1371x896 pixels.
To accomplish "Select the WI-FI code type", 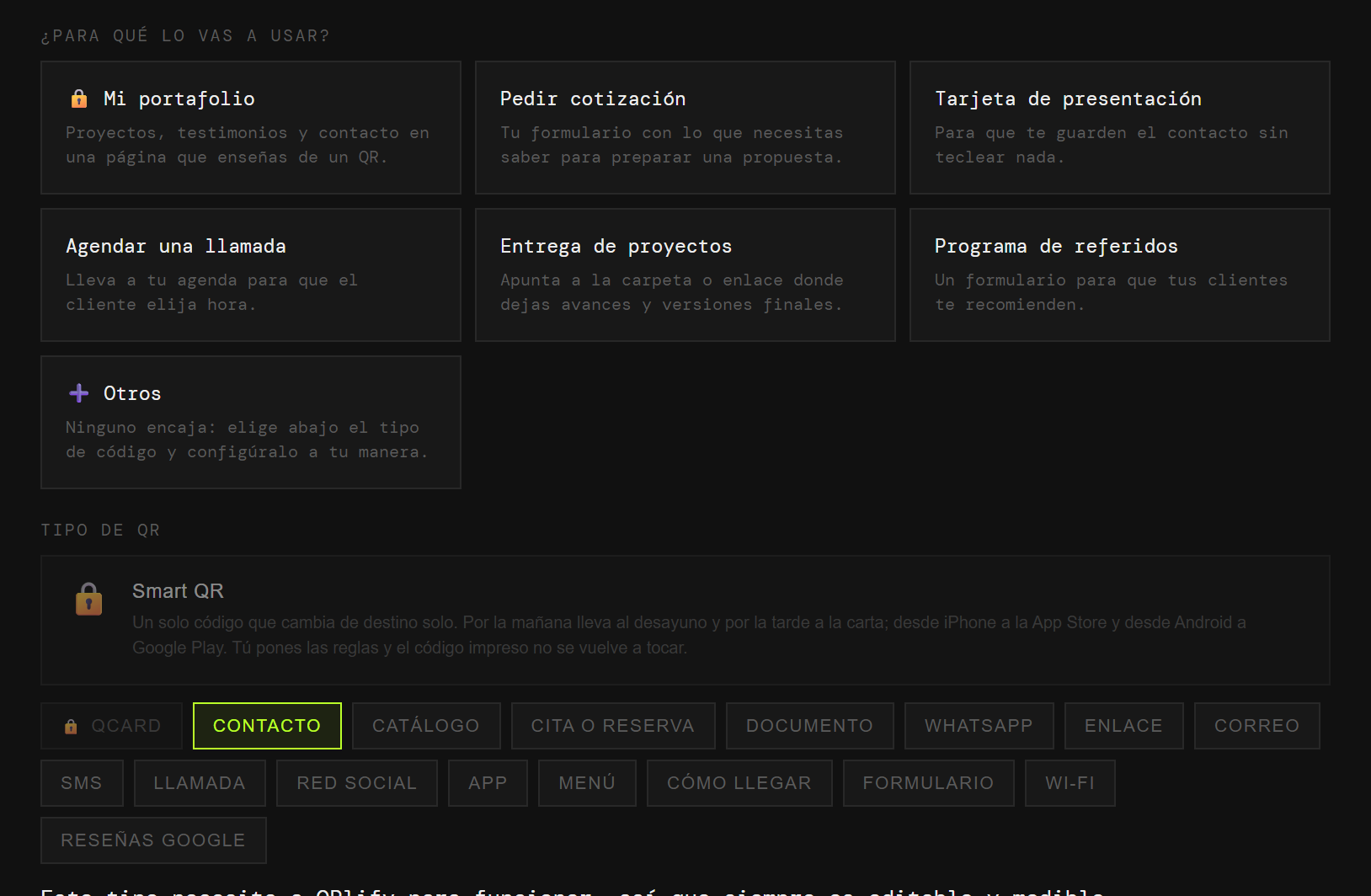I will (x=1070, y=783).
